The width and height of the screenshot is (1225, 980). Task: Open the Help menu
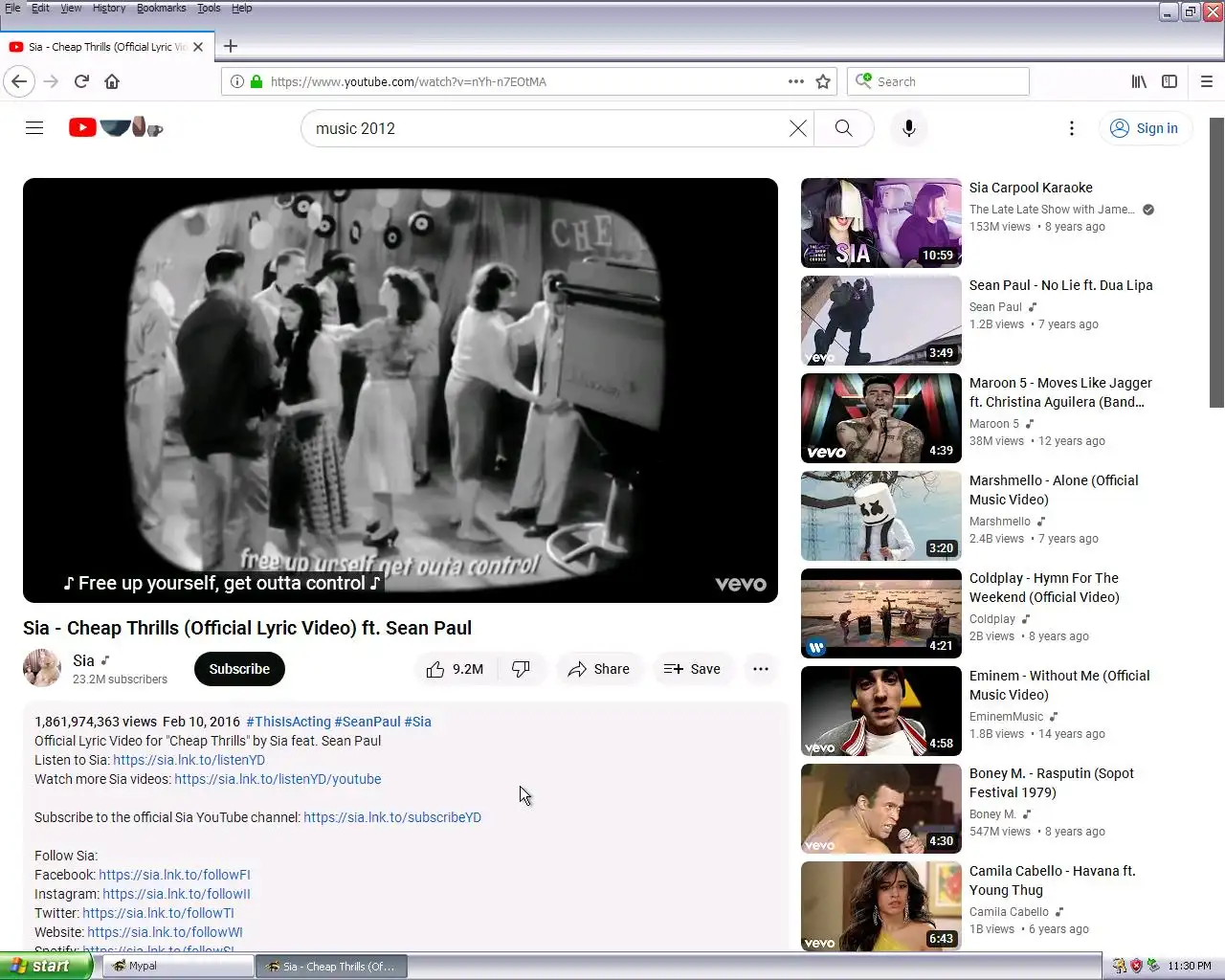242,8
